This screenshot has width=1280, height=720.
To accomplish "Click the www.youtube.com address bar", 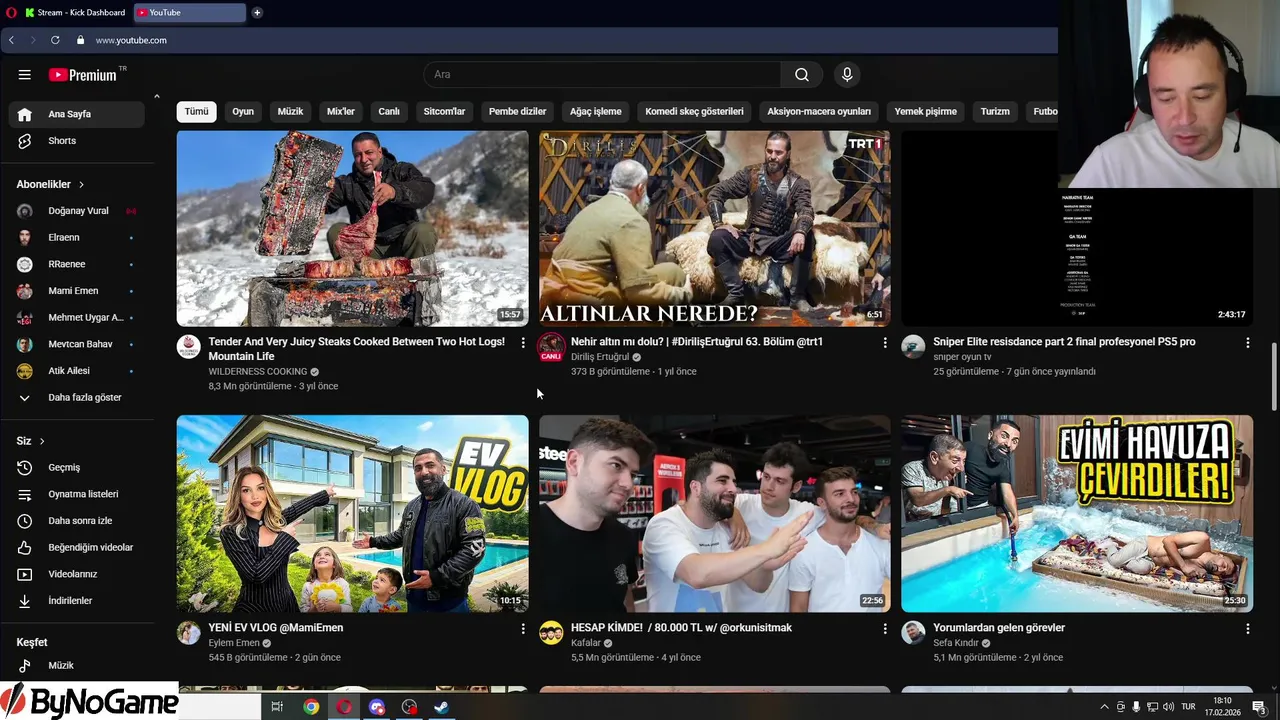I will [x=131, y=40].
